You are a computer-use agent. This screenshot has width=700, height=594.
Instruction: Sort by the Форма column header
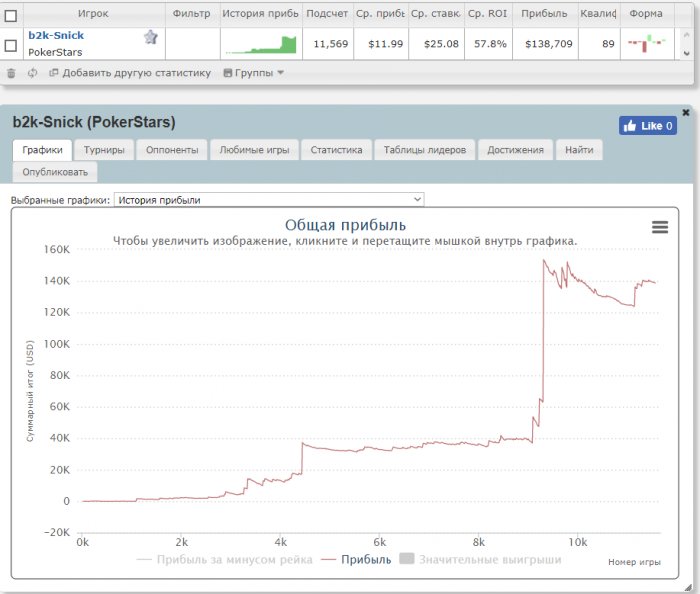646,14
